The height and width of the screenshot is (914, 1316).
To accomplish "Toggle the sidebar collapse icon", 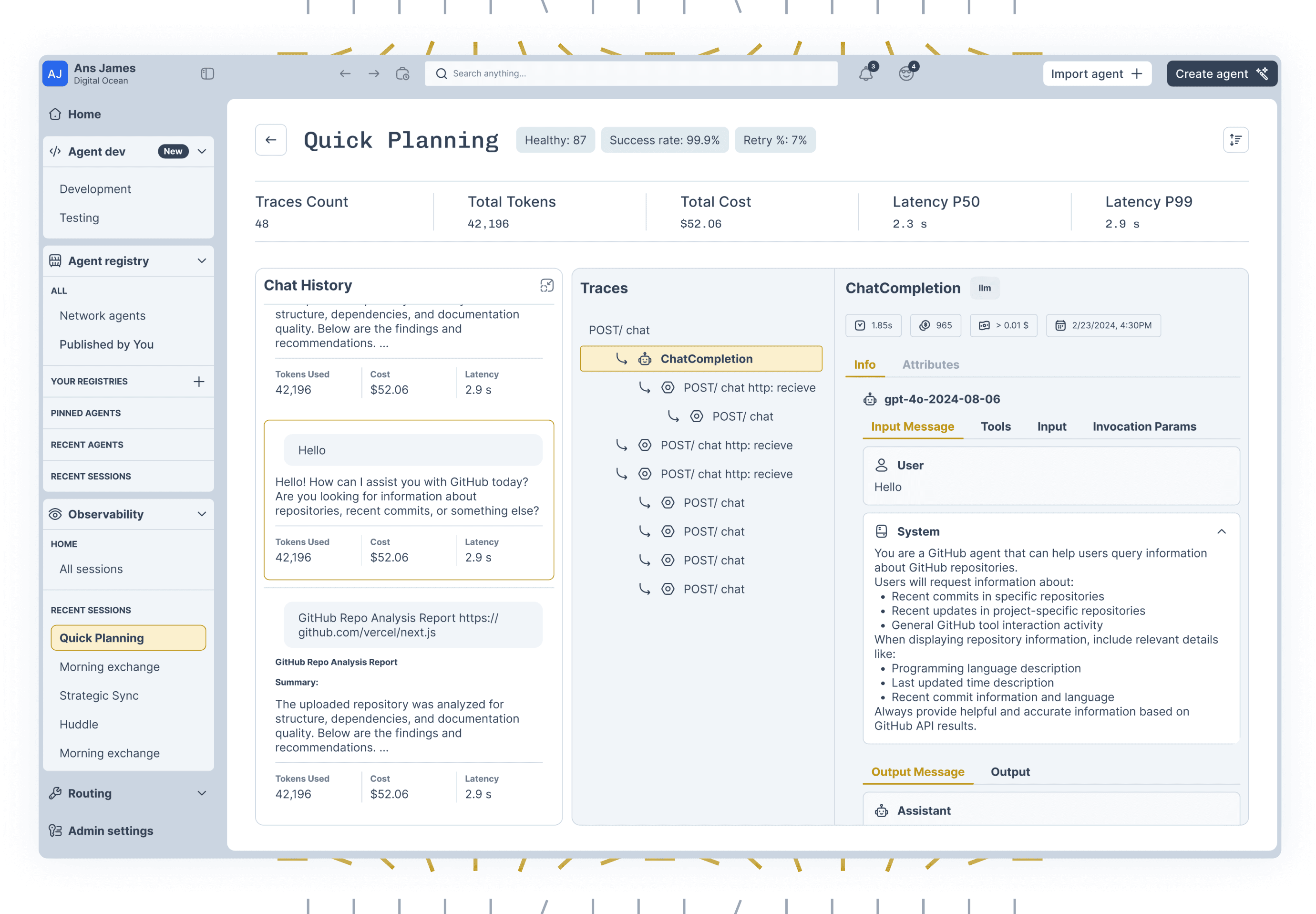I will (207, 74).
